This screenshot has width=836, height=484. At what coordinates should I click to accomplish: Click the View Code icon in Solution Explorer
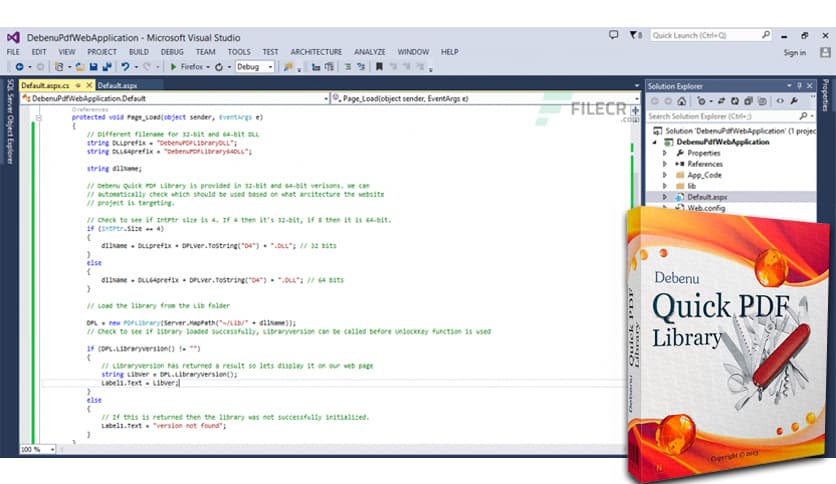point(780,101)
